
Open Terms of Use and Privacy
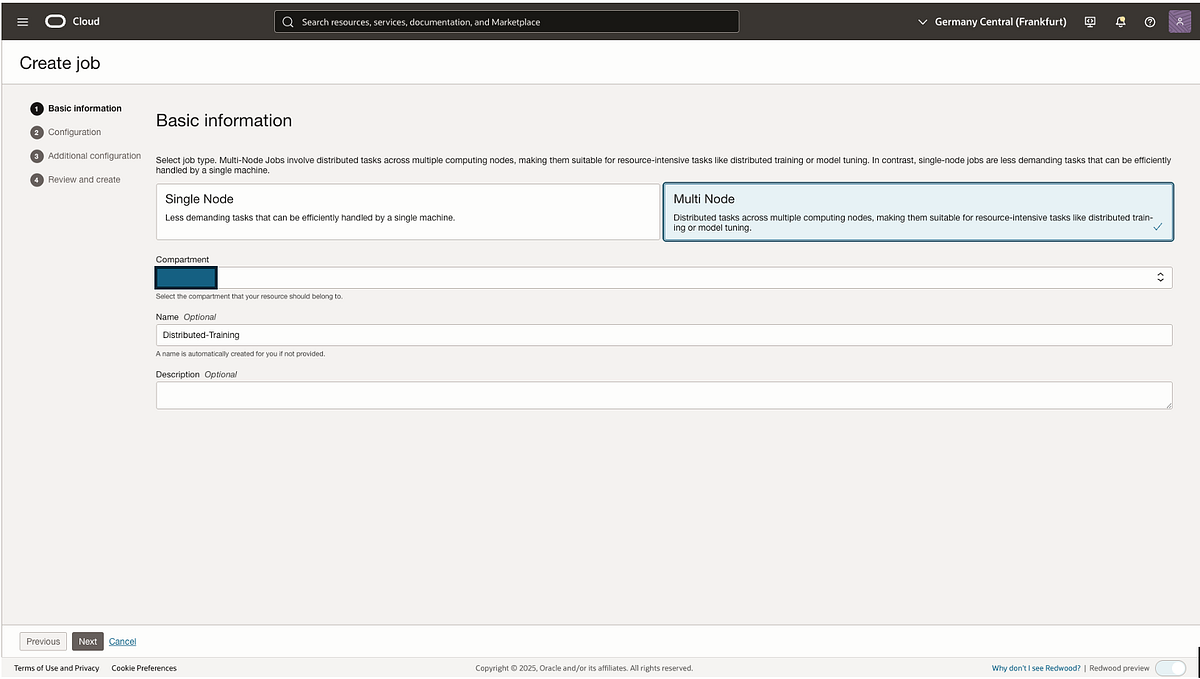pyautogui.click(x=57, y=668)
